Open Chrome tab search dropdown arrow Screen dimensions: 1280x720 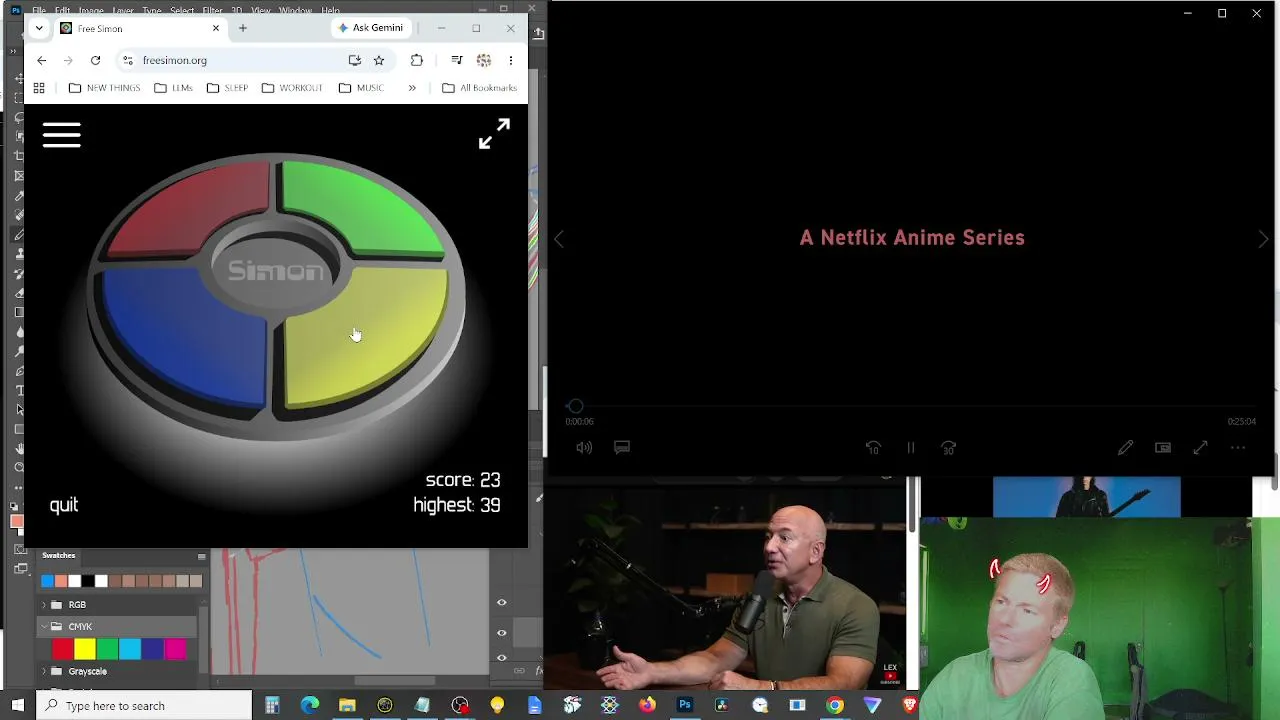(39, 28)
